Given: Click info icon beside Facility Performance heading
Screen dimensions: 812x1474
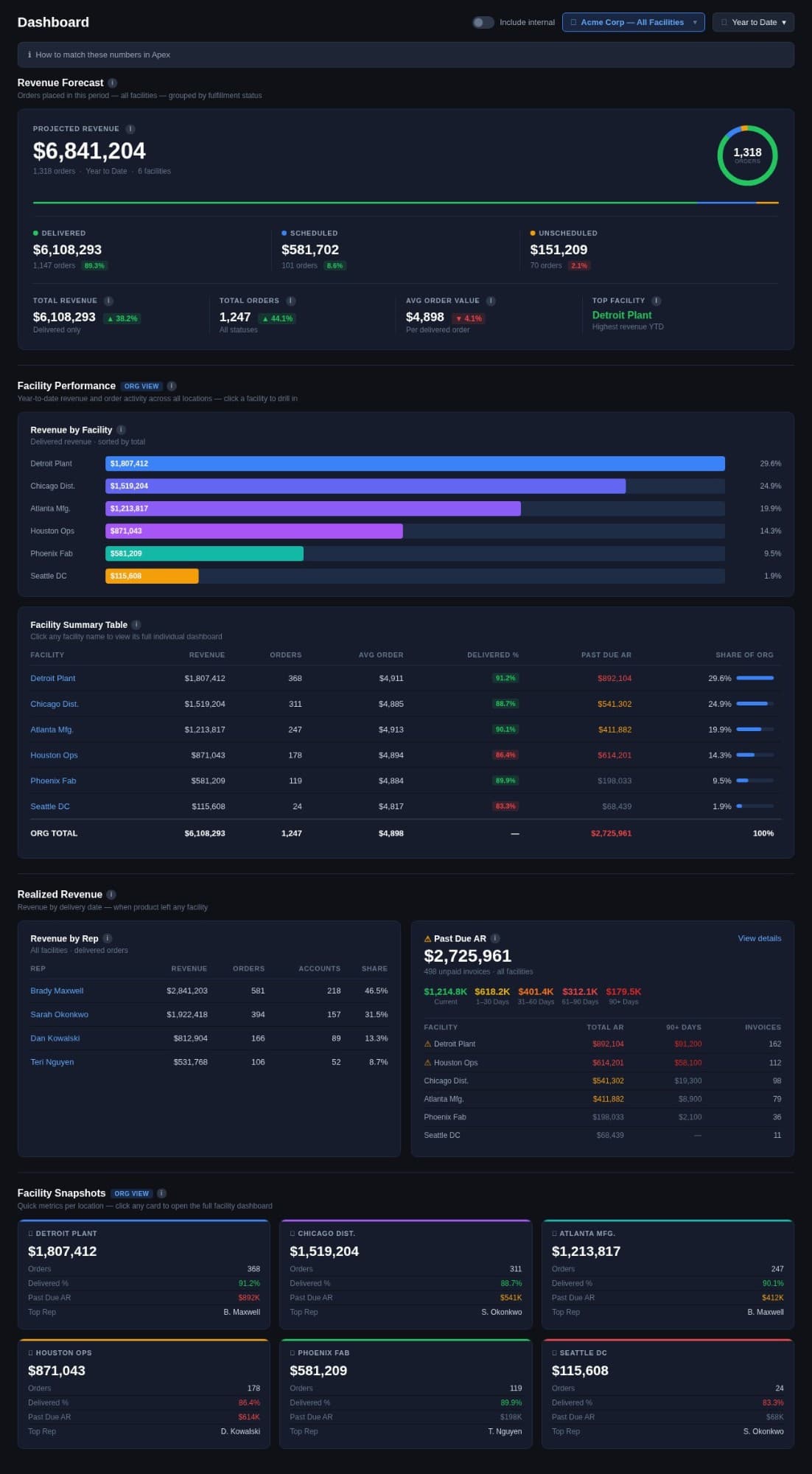Looking at the screenshot, I should 171,386.
